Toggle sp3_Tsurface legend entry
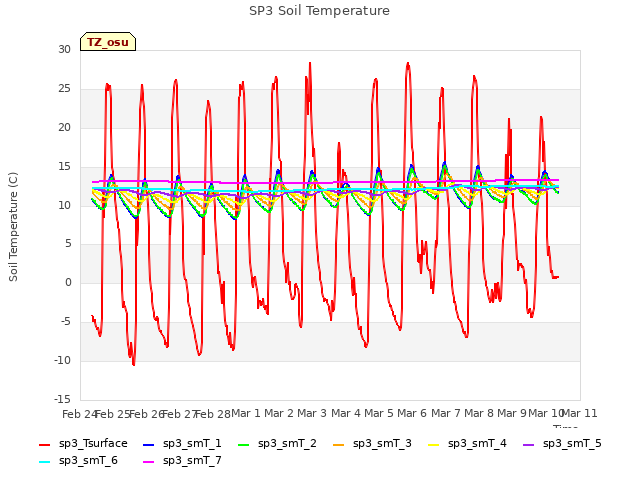The width and height of the screenshot is (640, 480). pos(83,443)
